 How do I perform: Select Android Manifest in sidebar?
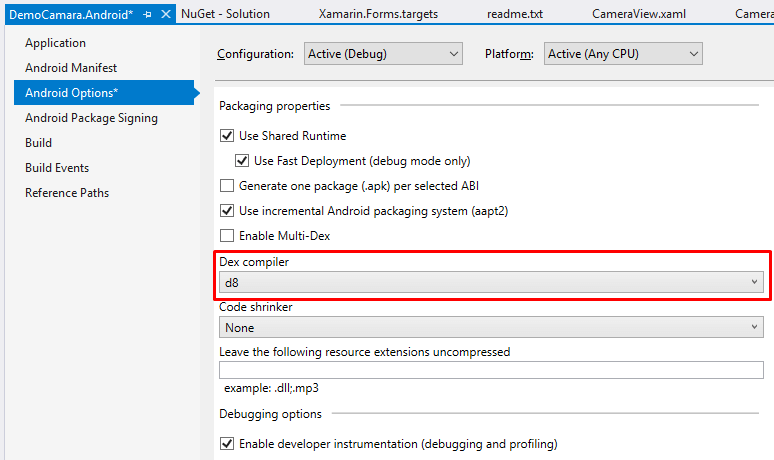click(x=71, y=68)
